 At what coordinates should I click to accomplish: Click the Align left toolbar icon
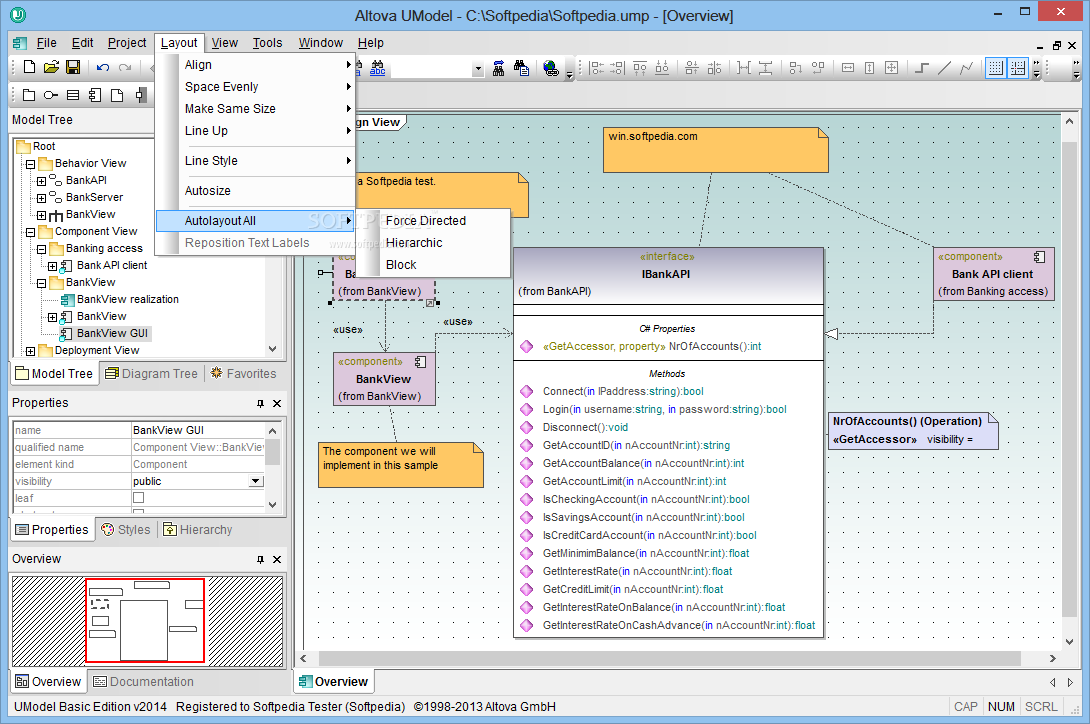click(596, 68)
